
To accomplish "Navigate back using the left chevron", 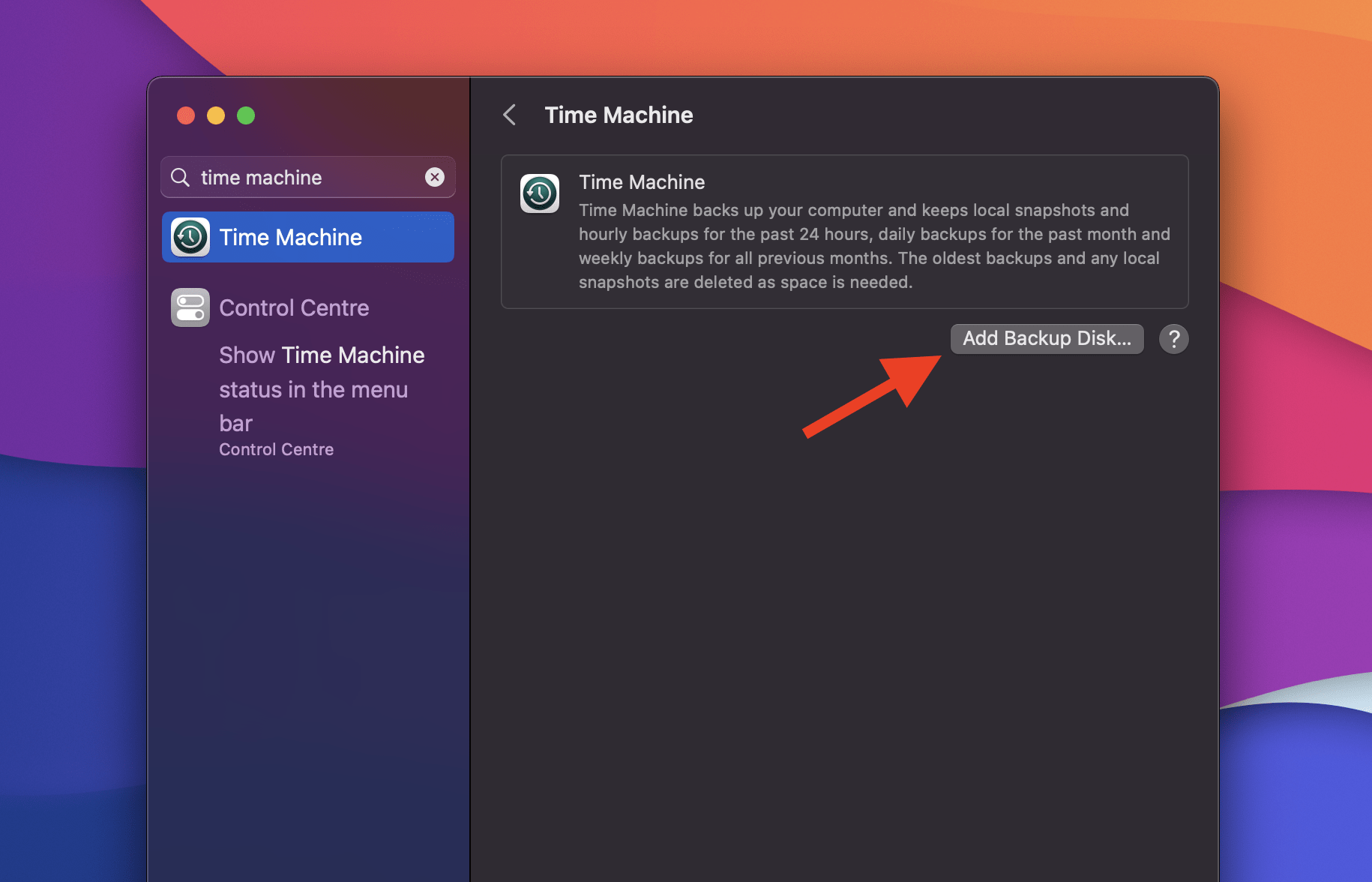I will pos(509,115).
